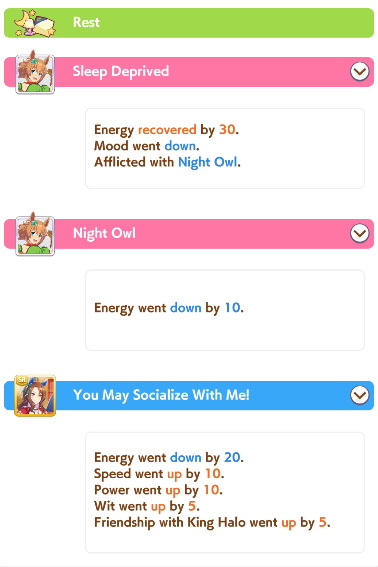Collapse the Sleep Deprived event section

(360, 72)
